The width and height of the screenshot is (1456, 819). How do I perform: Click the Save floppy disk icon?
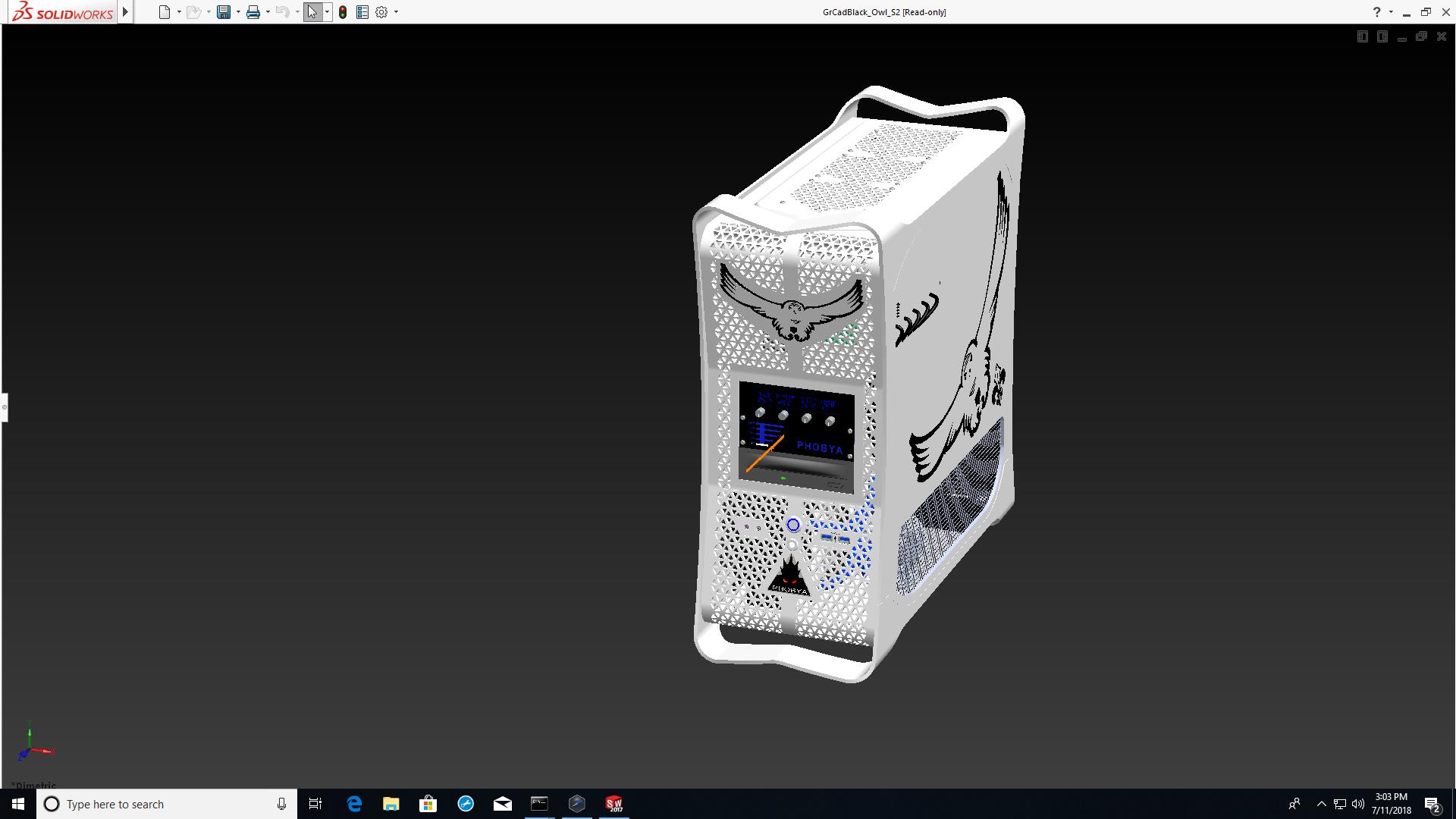tap(223, 12)
